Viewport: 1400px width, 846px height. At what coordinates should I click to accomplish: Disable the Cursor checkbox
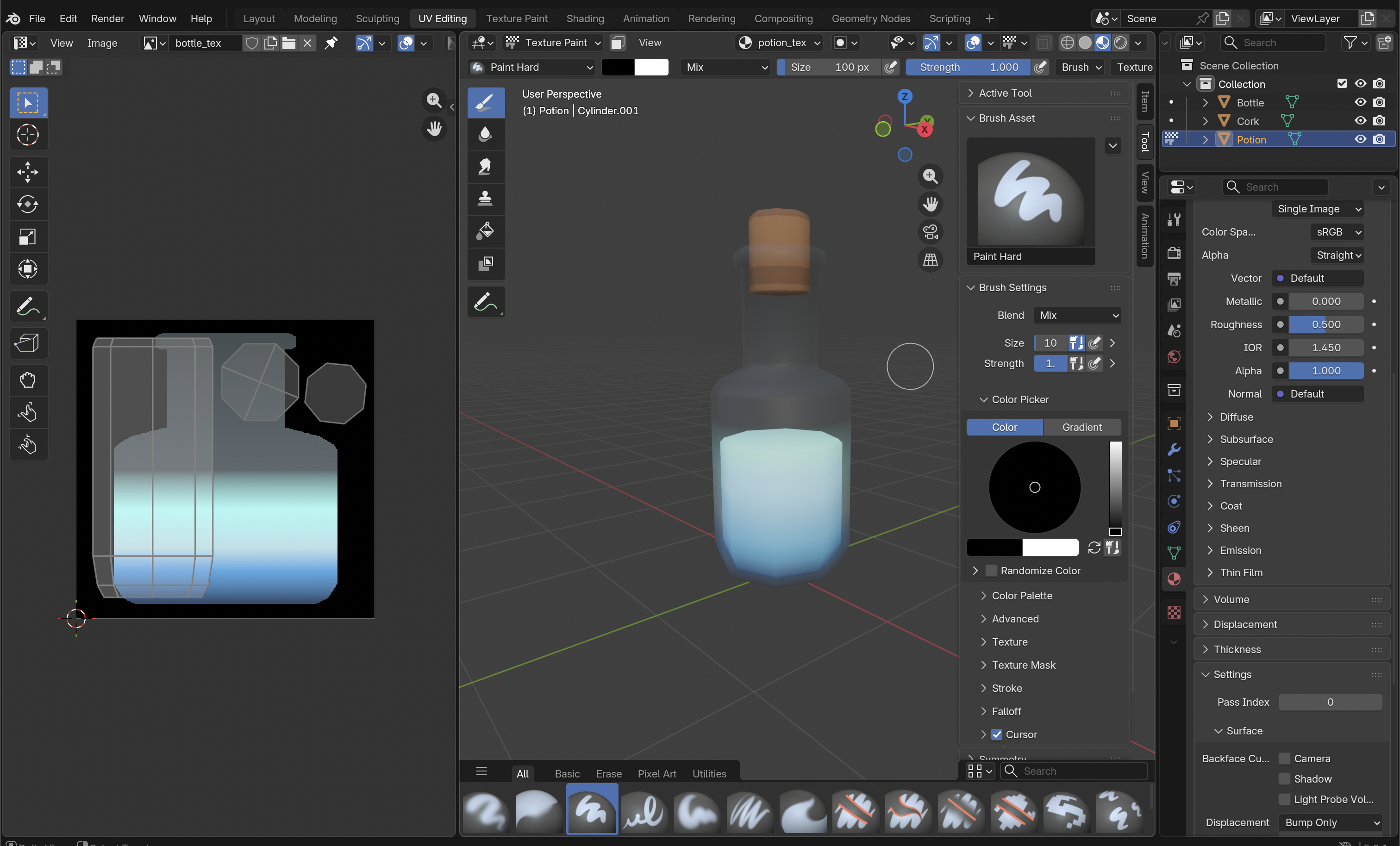[997, 734]
